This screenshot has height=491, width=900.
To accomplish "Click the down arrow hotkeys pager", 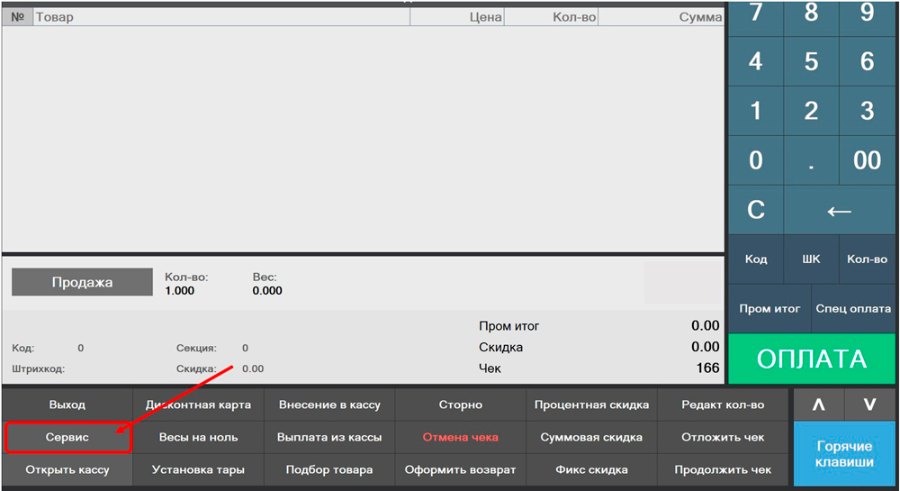I will [x=870, y=404].
